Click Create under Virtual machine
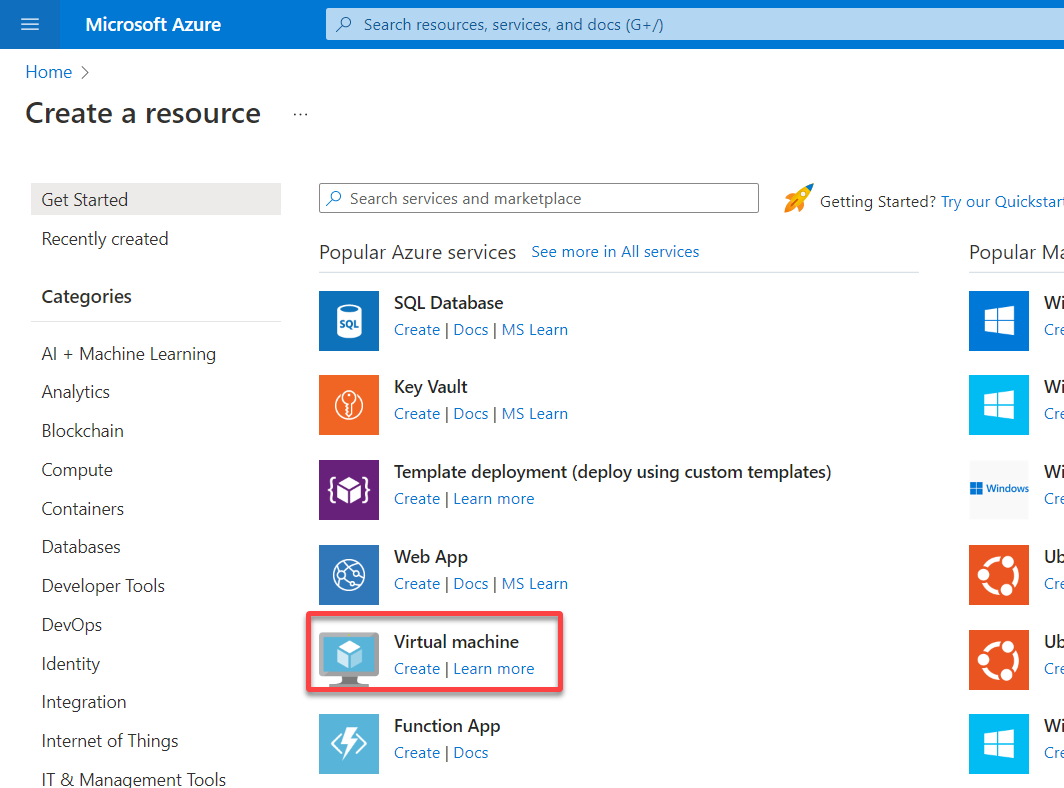This screenshot has height=788, width=1064. 417,669
